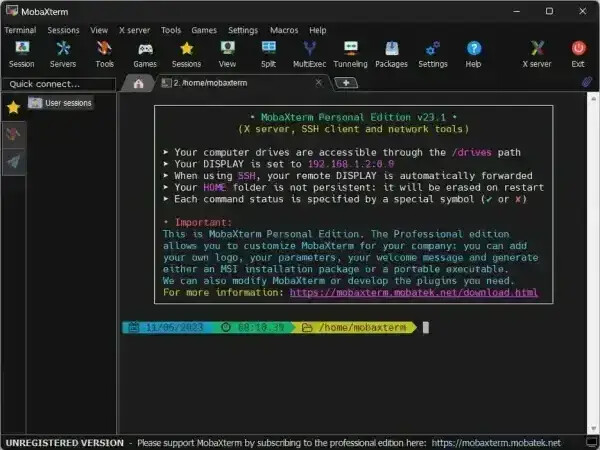Open the X server menu
The image size is (600, 450).
[x=134, y=30]
